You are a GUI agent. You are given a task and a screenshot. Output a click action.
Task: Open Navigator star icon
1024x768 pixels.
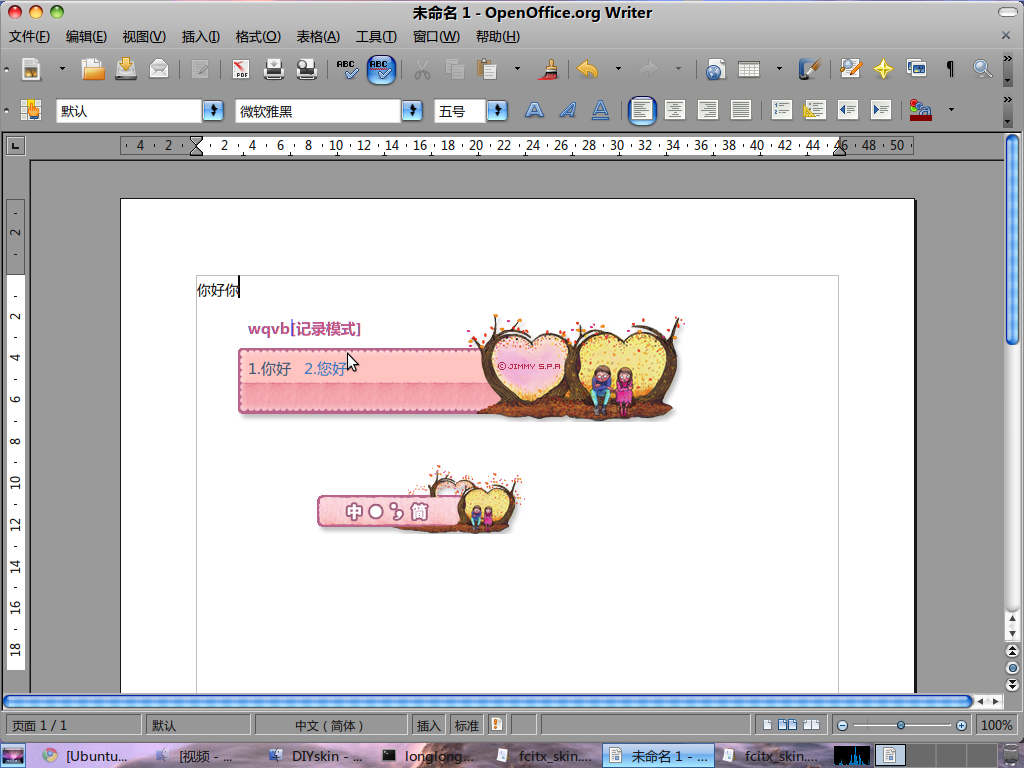tap(883, 69)
